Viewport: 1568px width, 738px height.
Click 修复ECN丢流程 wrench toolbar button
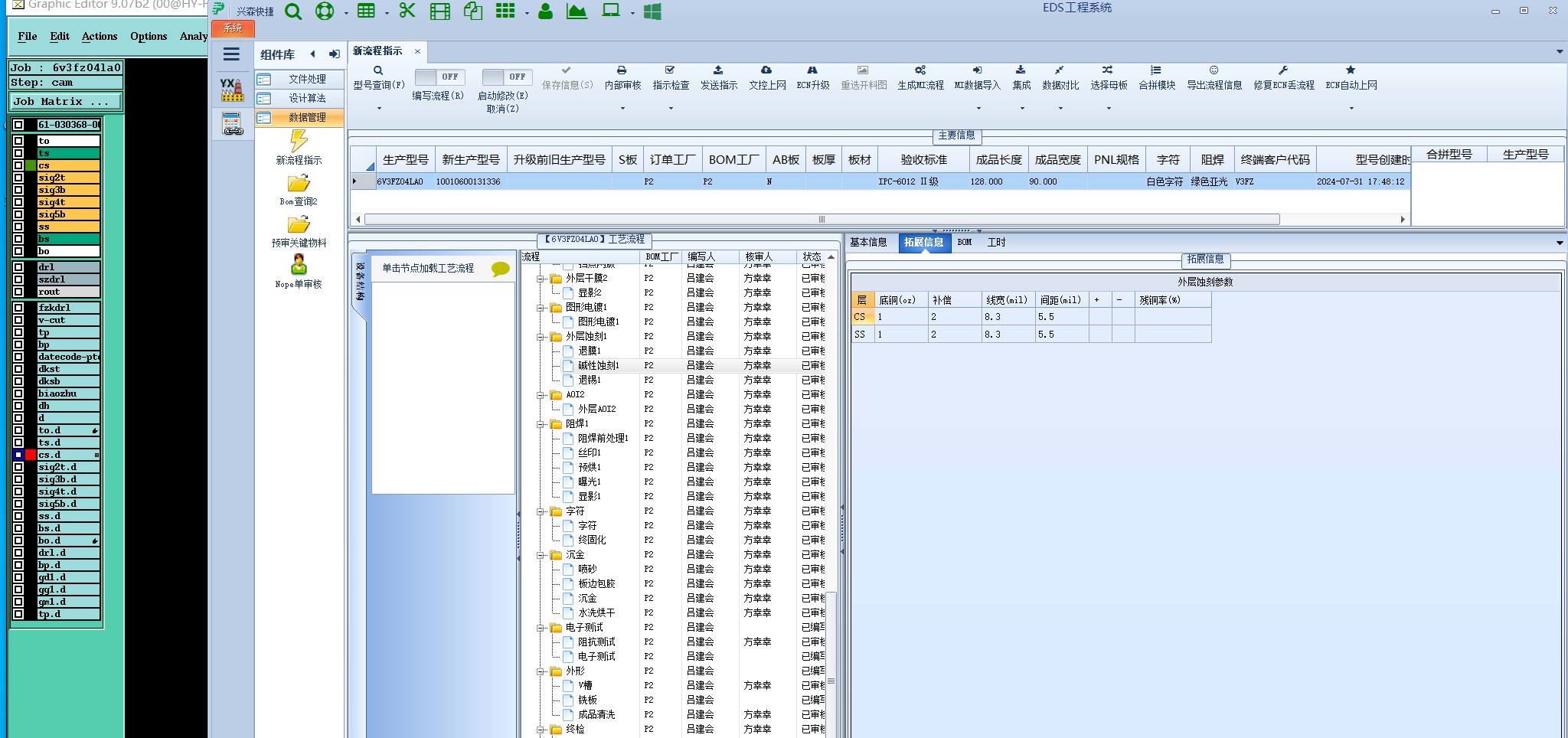click(x=1284, y=78)
